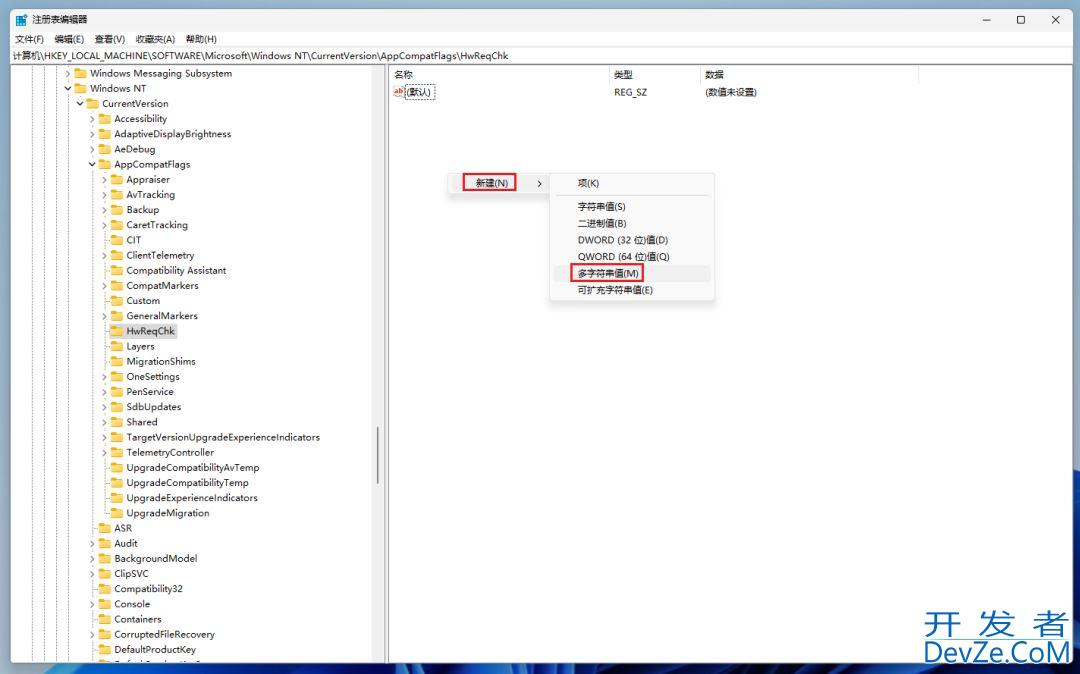Click the Registry Editor app icon in title bar
Viewport: 1080px width, 674px height.
tap(21, 20)
